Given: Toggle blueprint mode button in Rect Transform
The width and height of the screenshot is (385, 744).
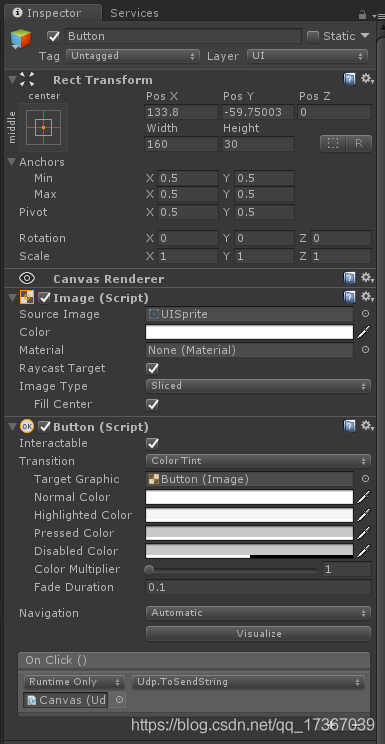Looking at the screenshot, I should (x=333, y=144).
